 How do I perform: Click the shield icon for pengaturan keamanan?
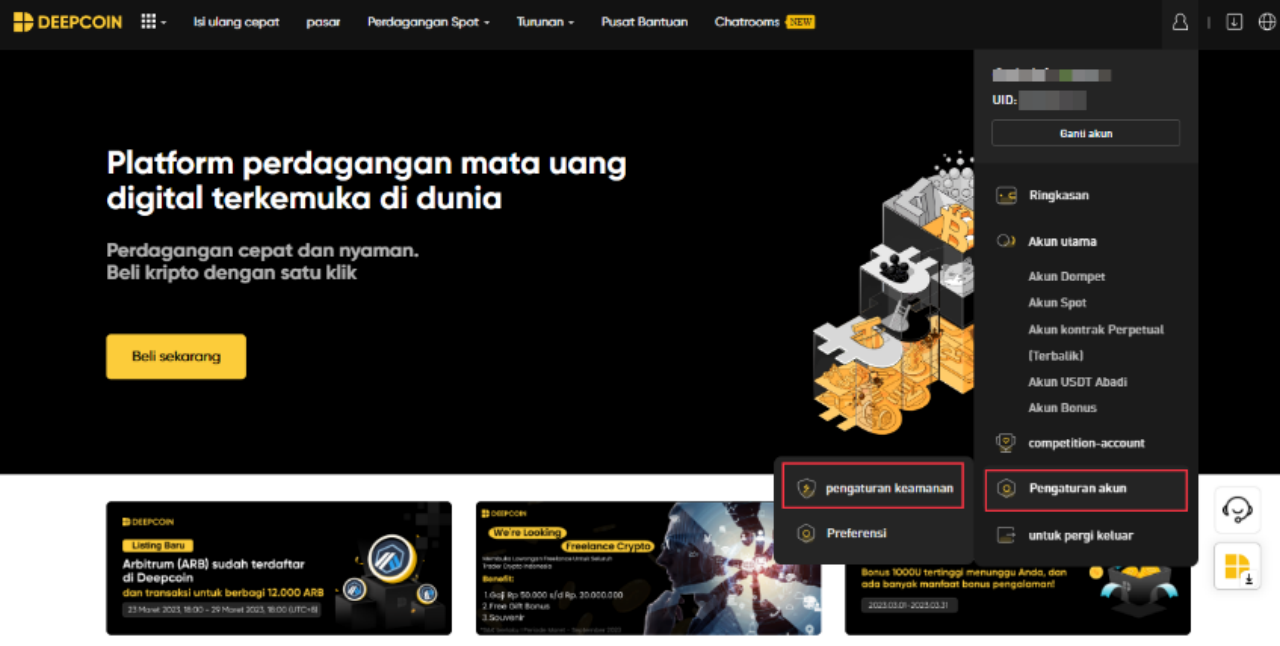[806, 489]
